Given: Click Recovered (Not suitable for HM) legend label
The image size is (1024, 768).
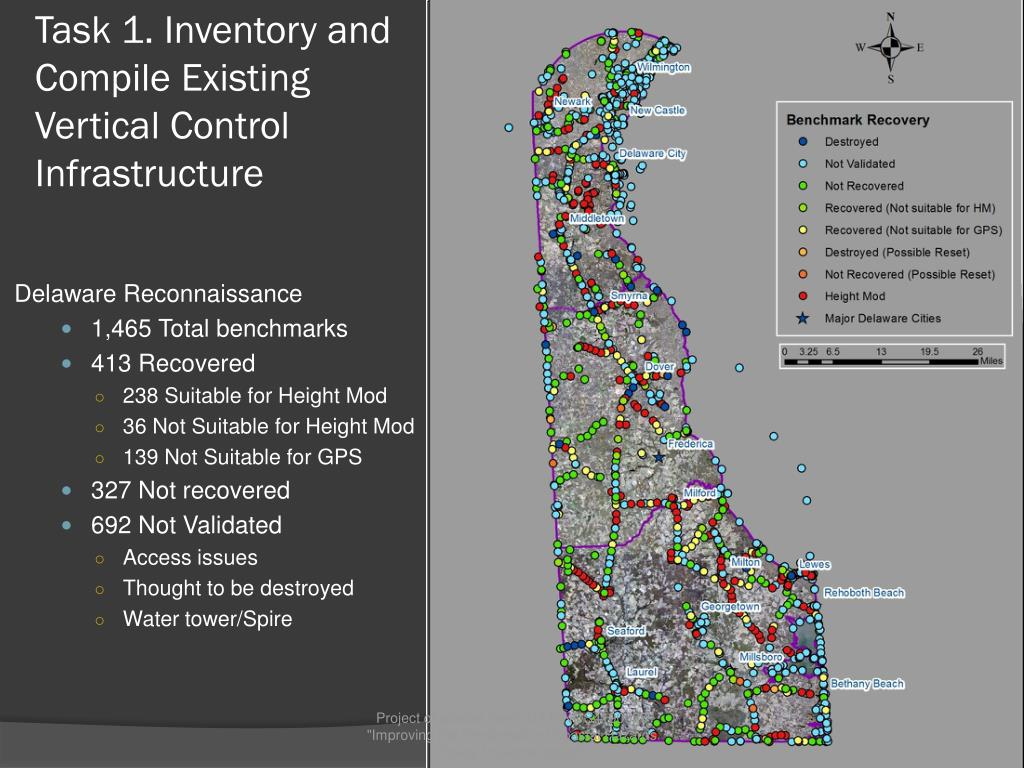Looking at the screenshot, I should pos(910,208).
